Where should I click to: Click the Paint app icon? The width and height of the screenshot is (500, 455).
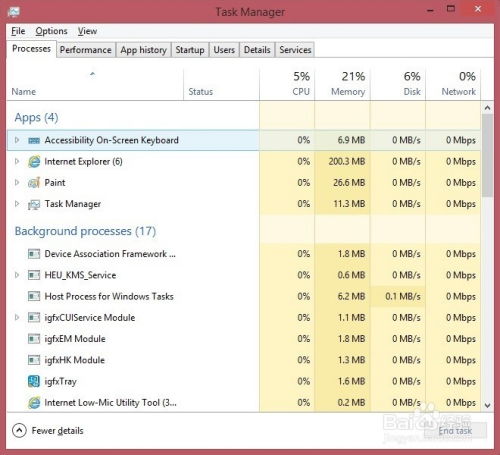[34, 183]
